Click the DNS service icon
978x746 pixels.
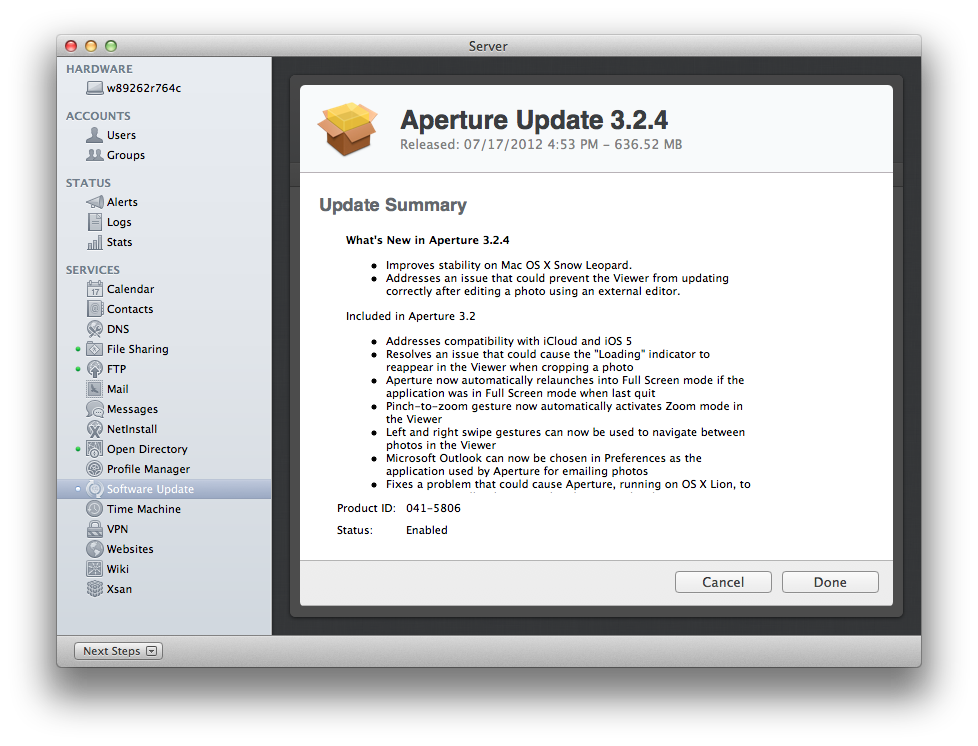pyautogui.click(x=95, y=329)
